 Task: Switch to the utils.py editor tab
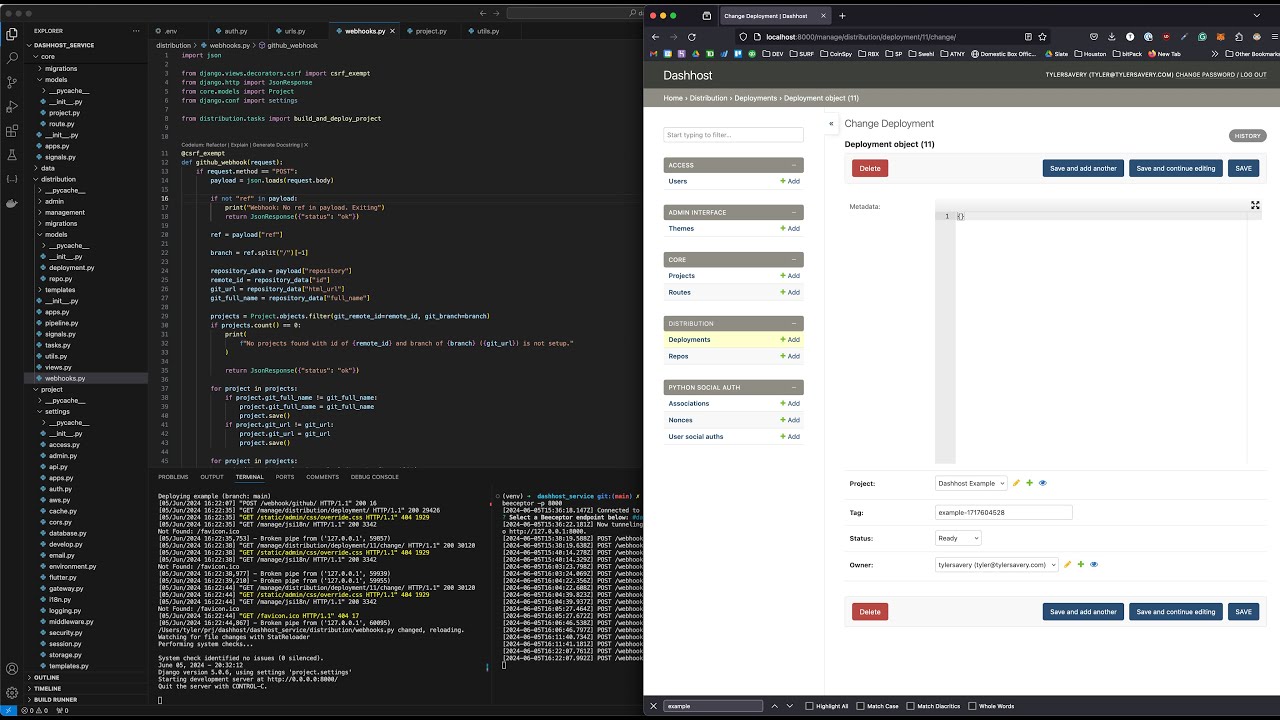(488, 31)
